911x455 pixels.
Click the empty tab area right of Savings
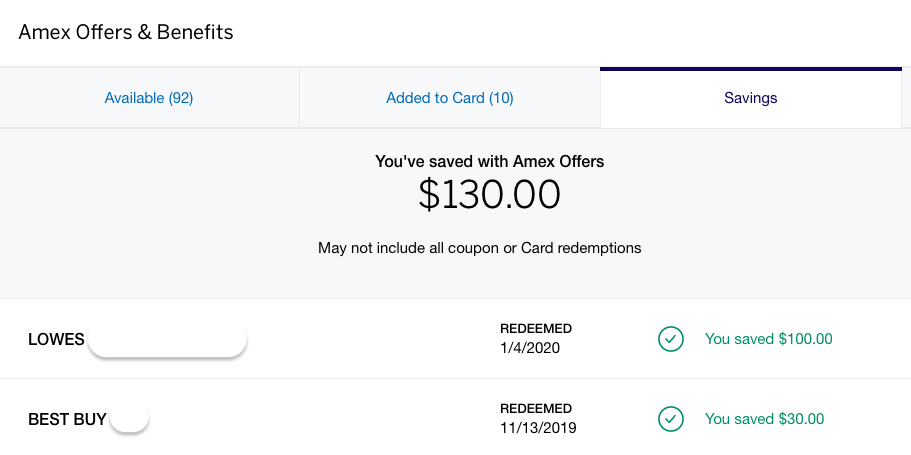(x=906, y=98)
